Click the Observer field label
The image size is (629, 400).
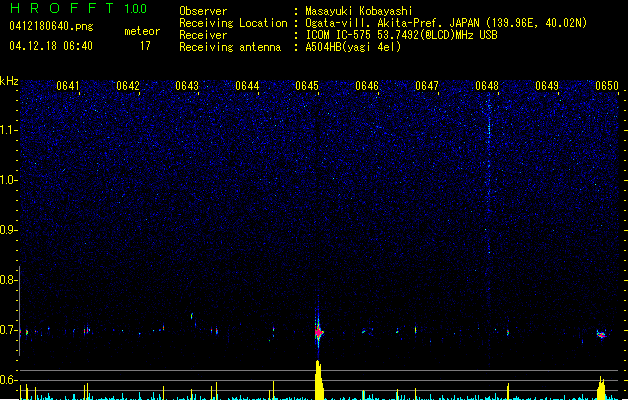[x=203, y=11]
